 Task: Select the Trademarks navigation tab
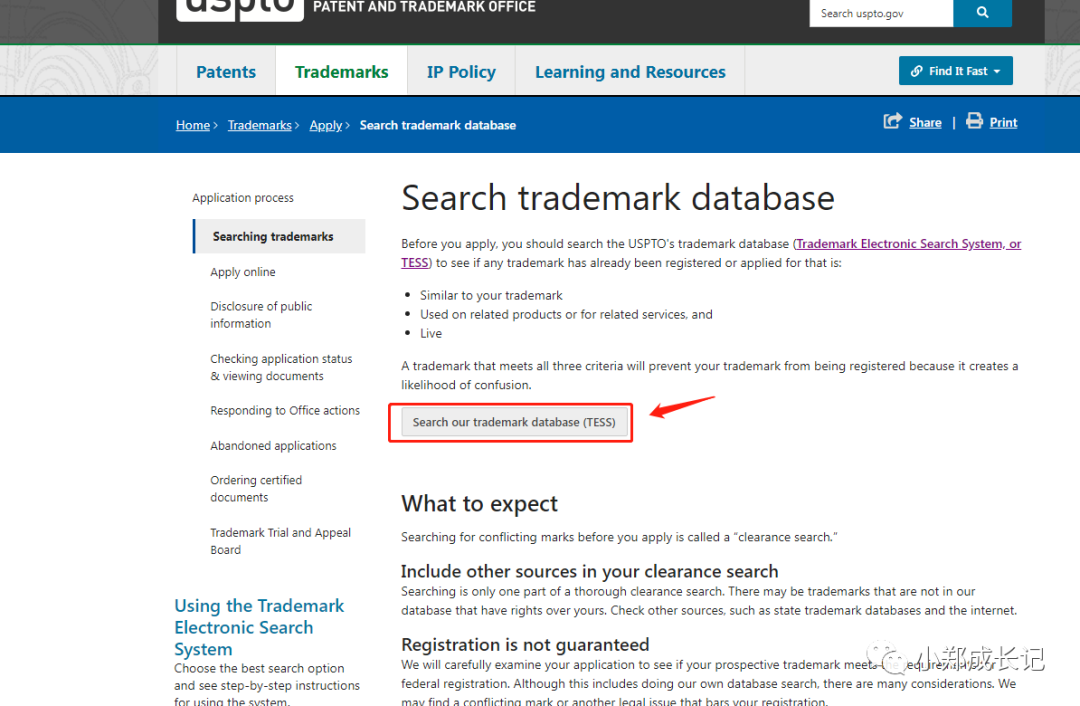tap(341, 72)
